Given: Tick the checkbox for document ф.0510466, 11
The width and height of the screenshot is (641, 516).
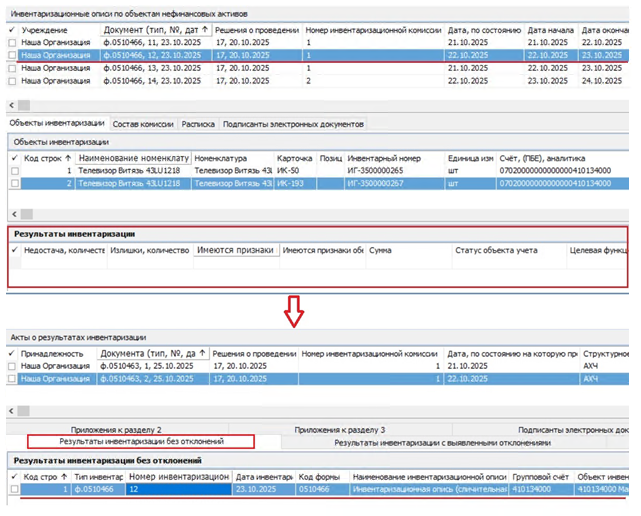Looking at the screenshot, I should pyautogui.click(x=12, y=44).
